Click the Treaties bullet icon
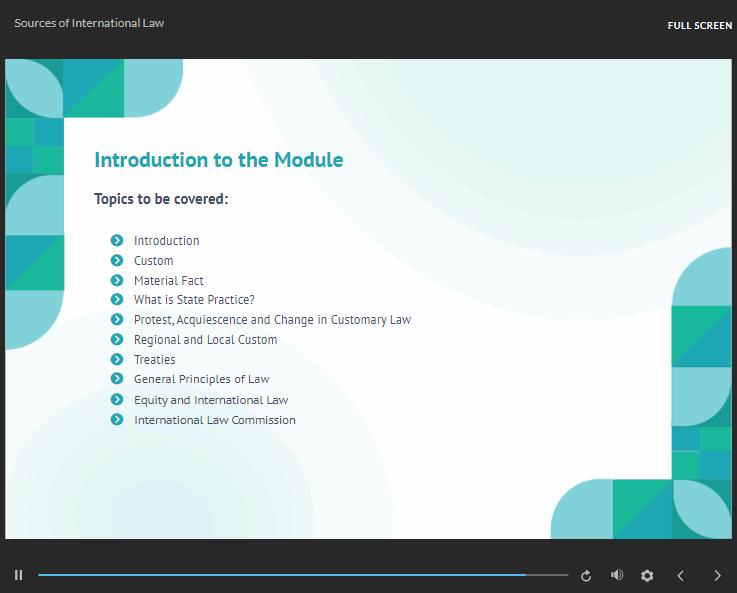 coord(117,359)
